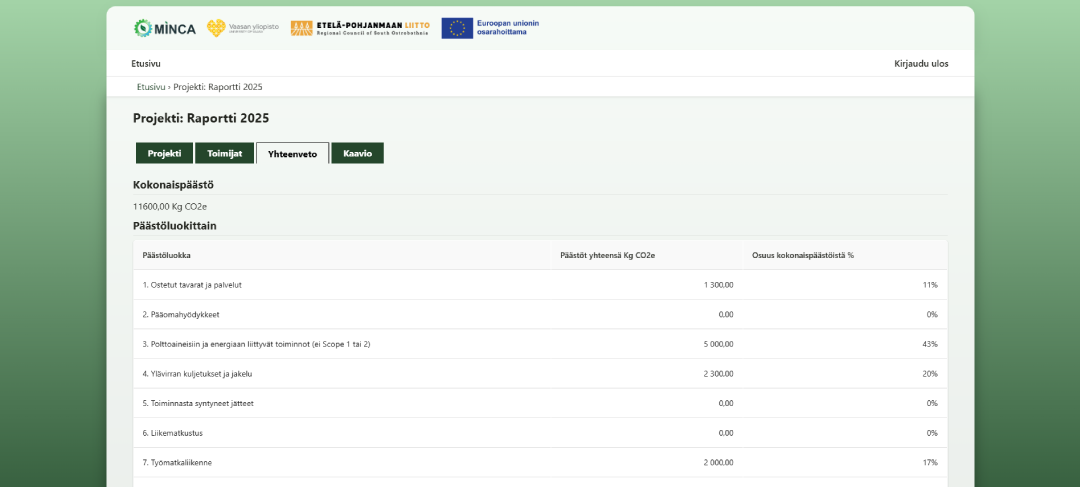Select the Pääomahyödykkeet row
Screen dimensions: 1080x487
(x=181, y=314)
